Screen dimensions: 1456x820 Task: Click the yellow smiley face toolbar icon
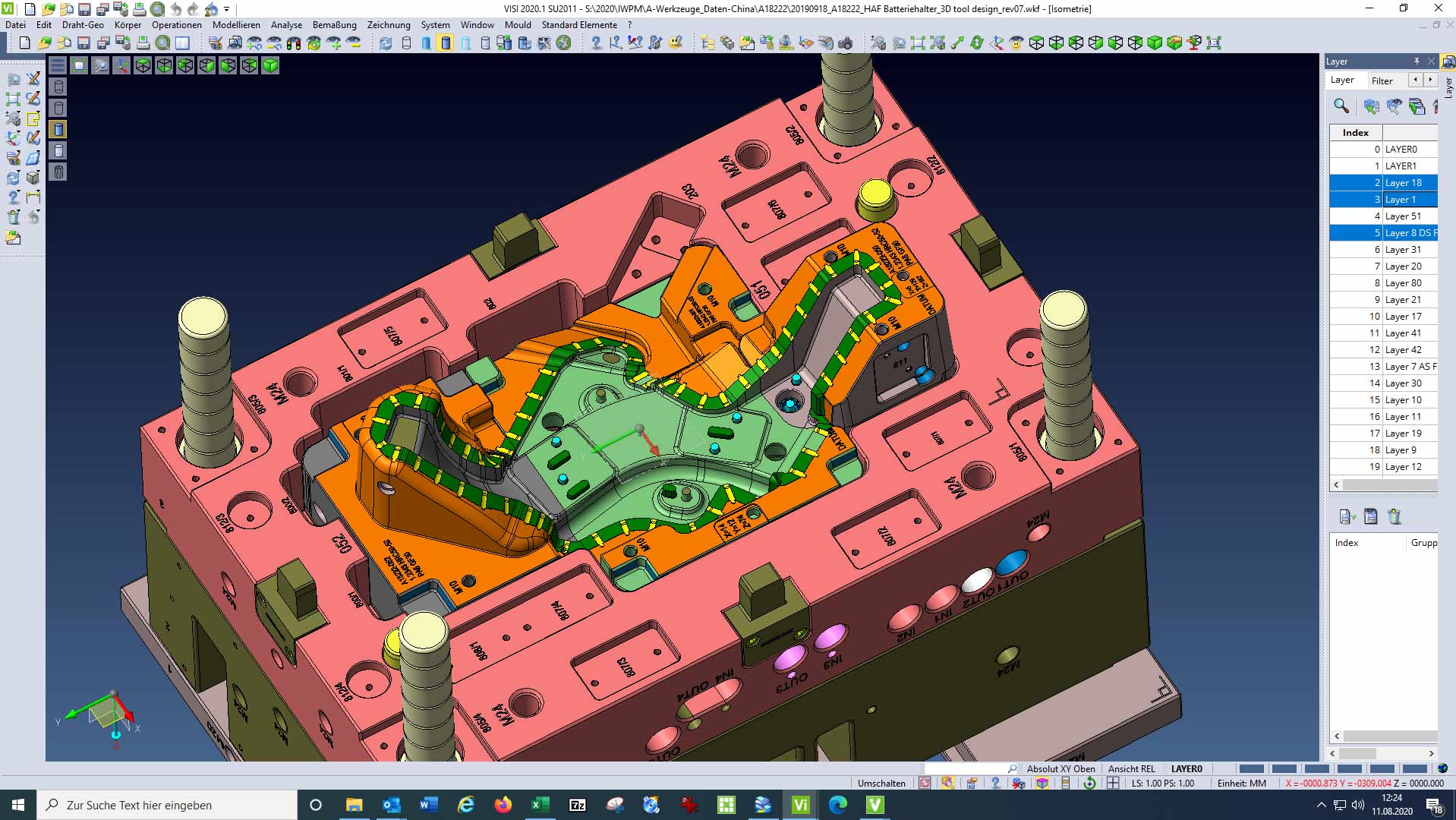[x=676, y=43]
